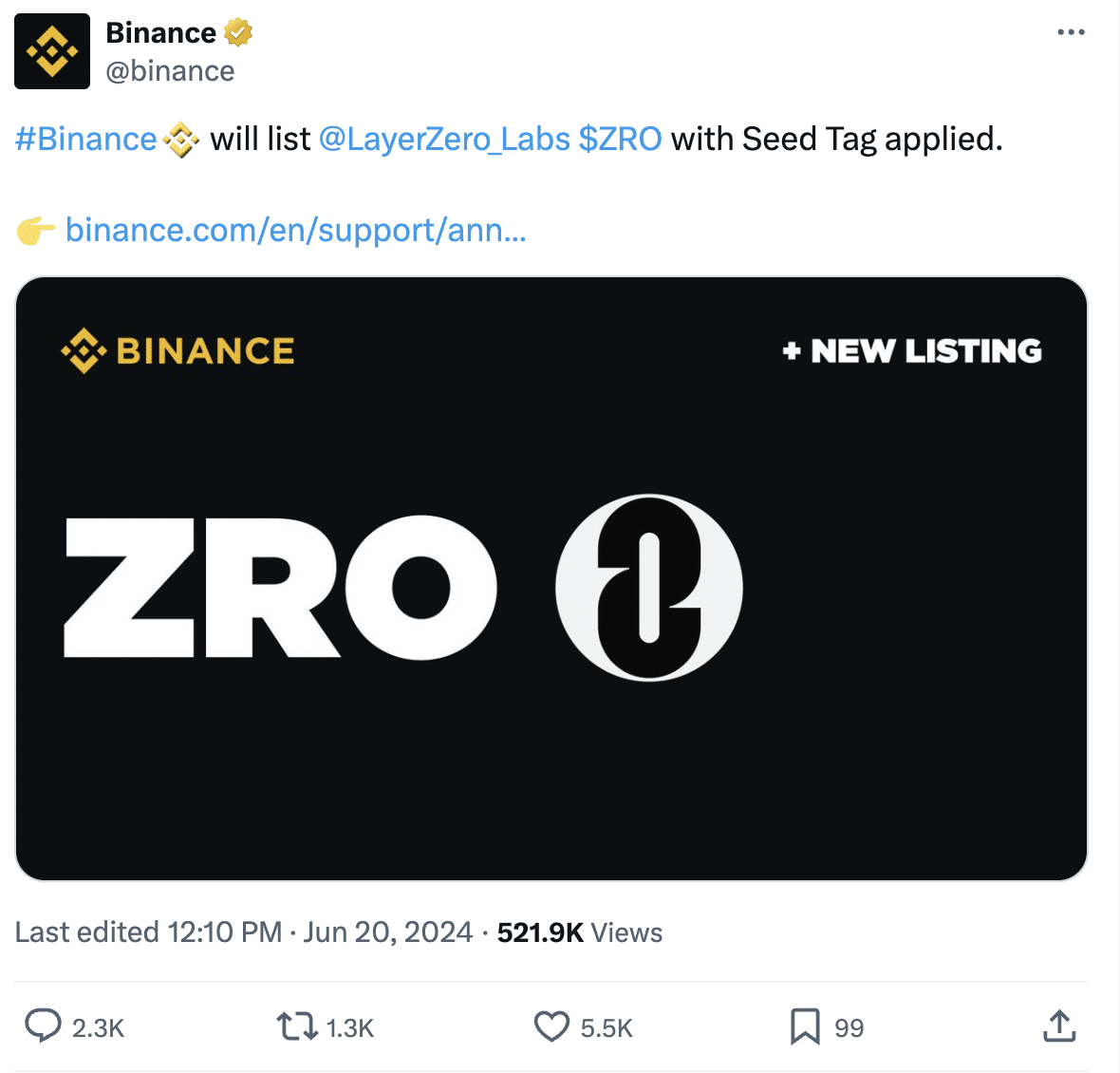Share the tweet via share icon
The image size is (1120, 1073).
coord(1059,1026)
